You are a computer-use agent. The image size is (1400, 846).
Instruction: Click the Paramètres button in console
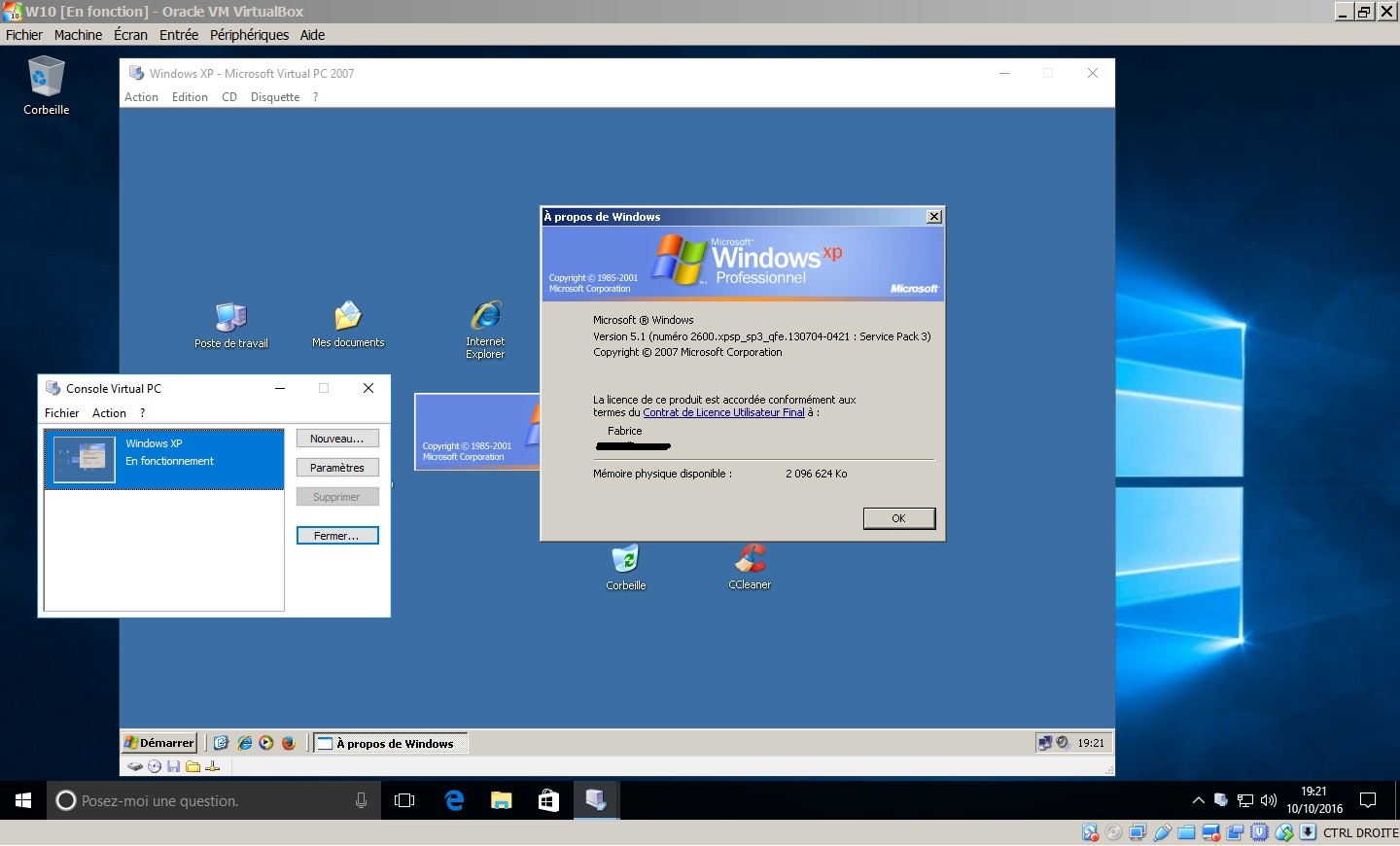tap(336, 468)
